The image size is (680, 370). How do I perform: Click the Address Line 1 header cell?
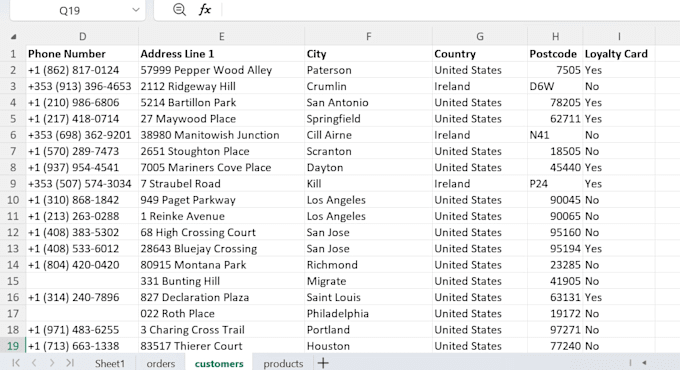point(222,54)
